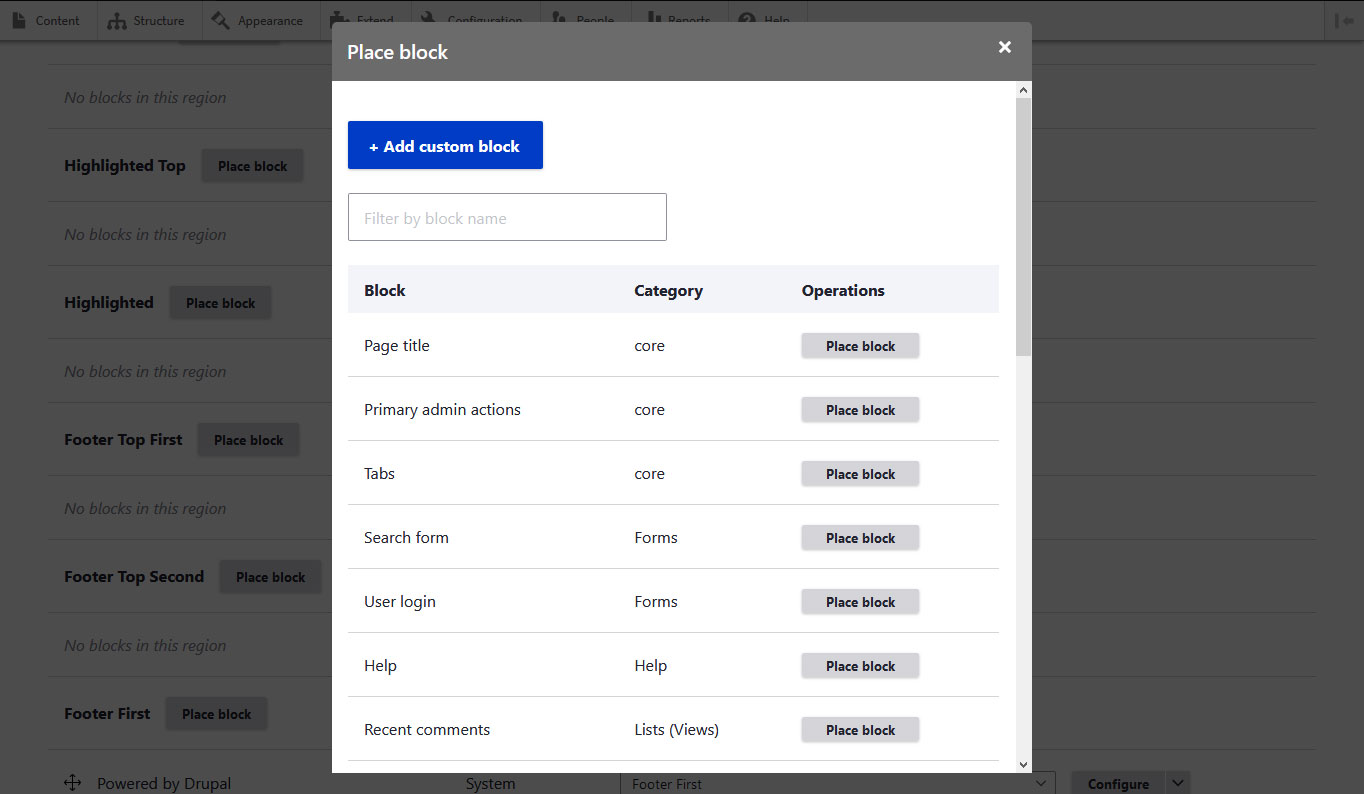
Task: Click Place block beside Footer Top First
Action: pos(248,440)
